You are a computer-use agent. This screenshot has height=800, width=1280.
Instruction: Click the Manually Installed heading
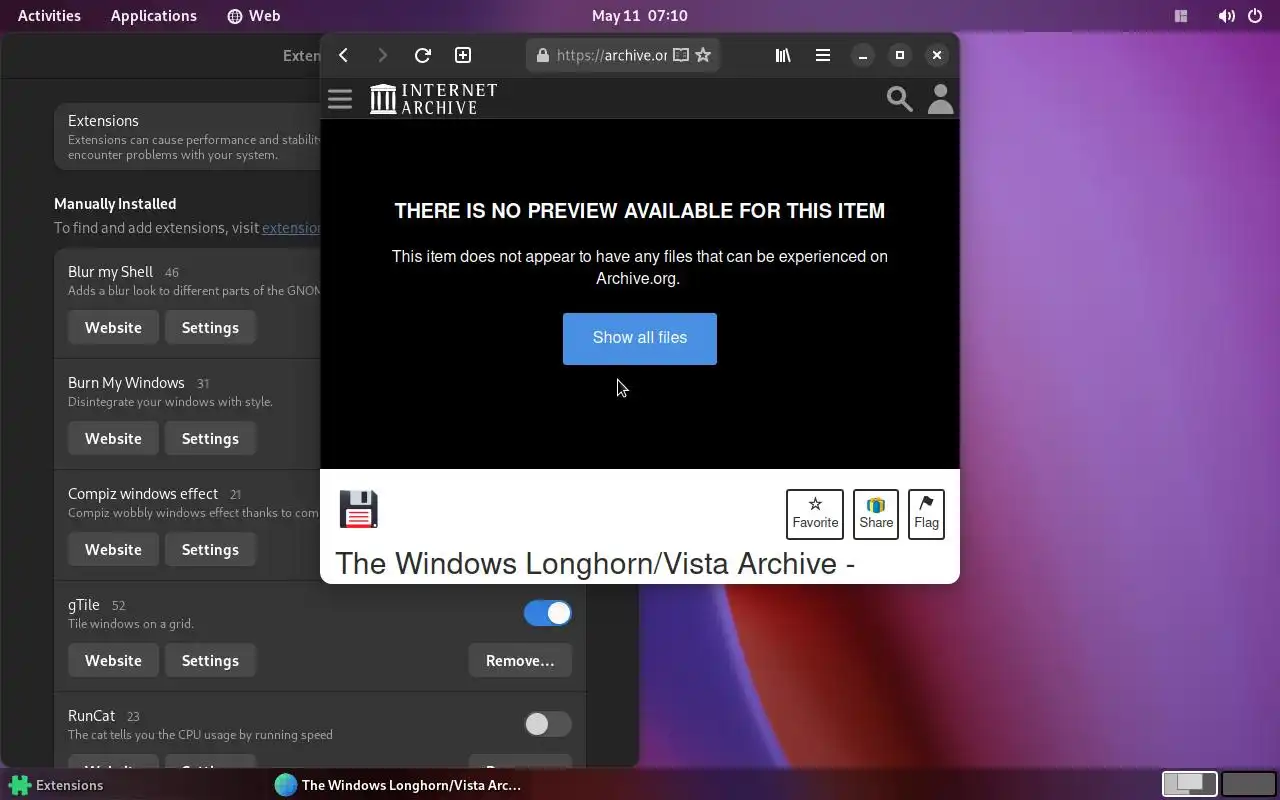pos(115,204)
